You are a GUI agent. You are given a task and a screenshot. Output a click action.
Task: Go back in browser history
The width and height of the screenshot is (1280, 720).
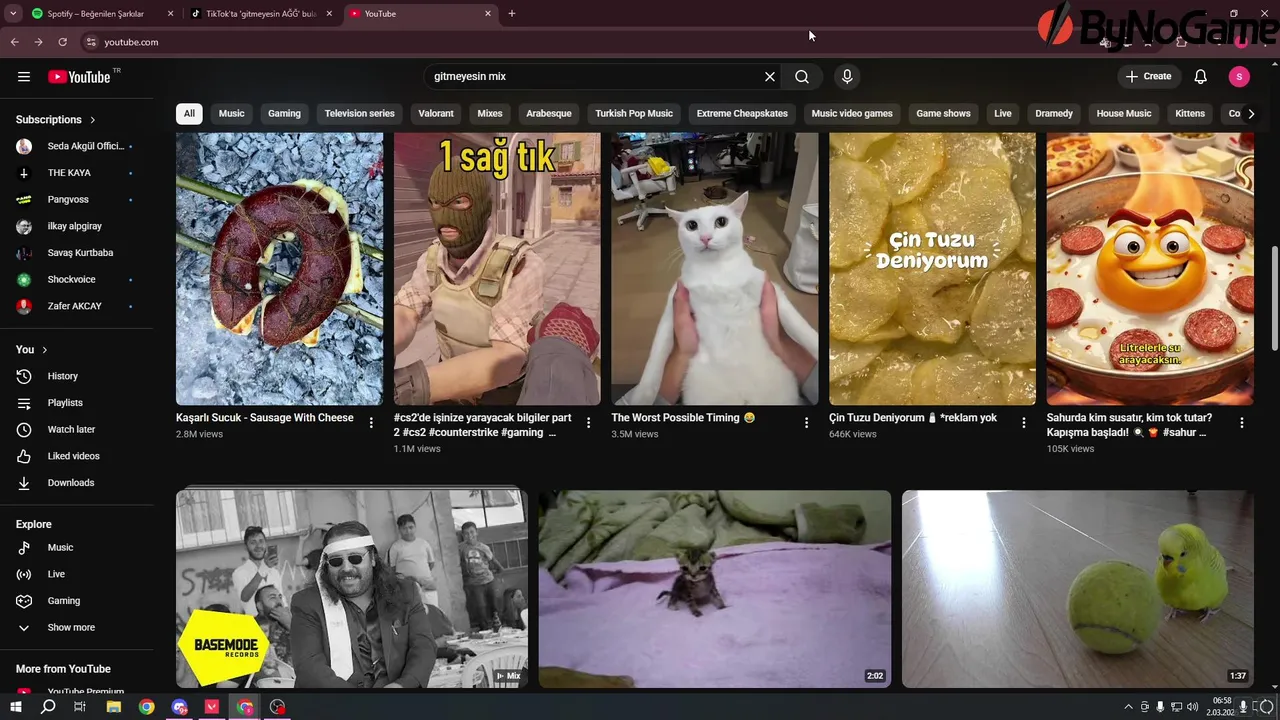click(x=14, y=42)
